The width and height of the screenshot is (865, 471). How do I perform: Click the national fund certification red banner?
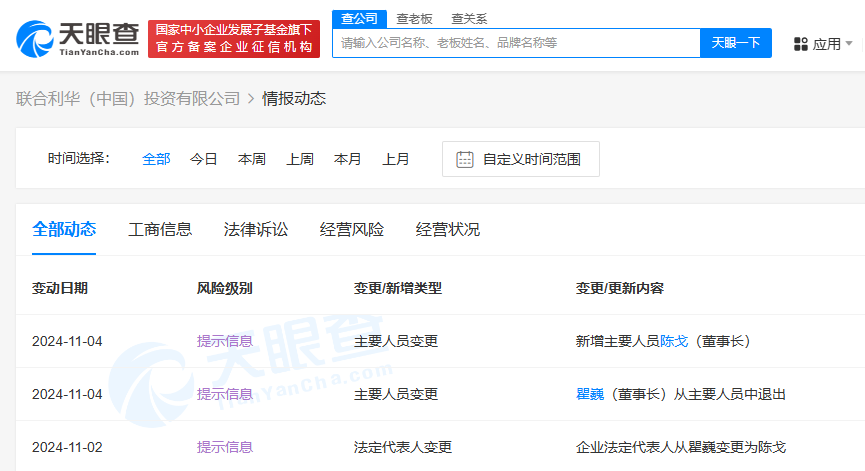[234, 39]
